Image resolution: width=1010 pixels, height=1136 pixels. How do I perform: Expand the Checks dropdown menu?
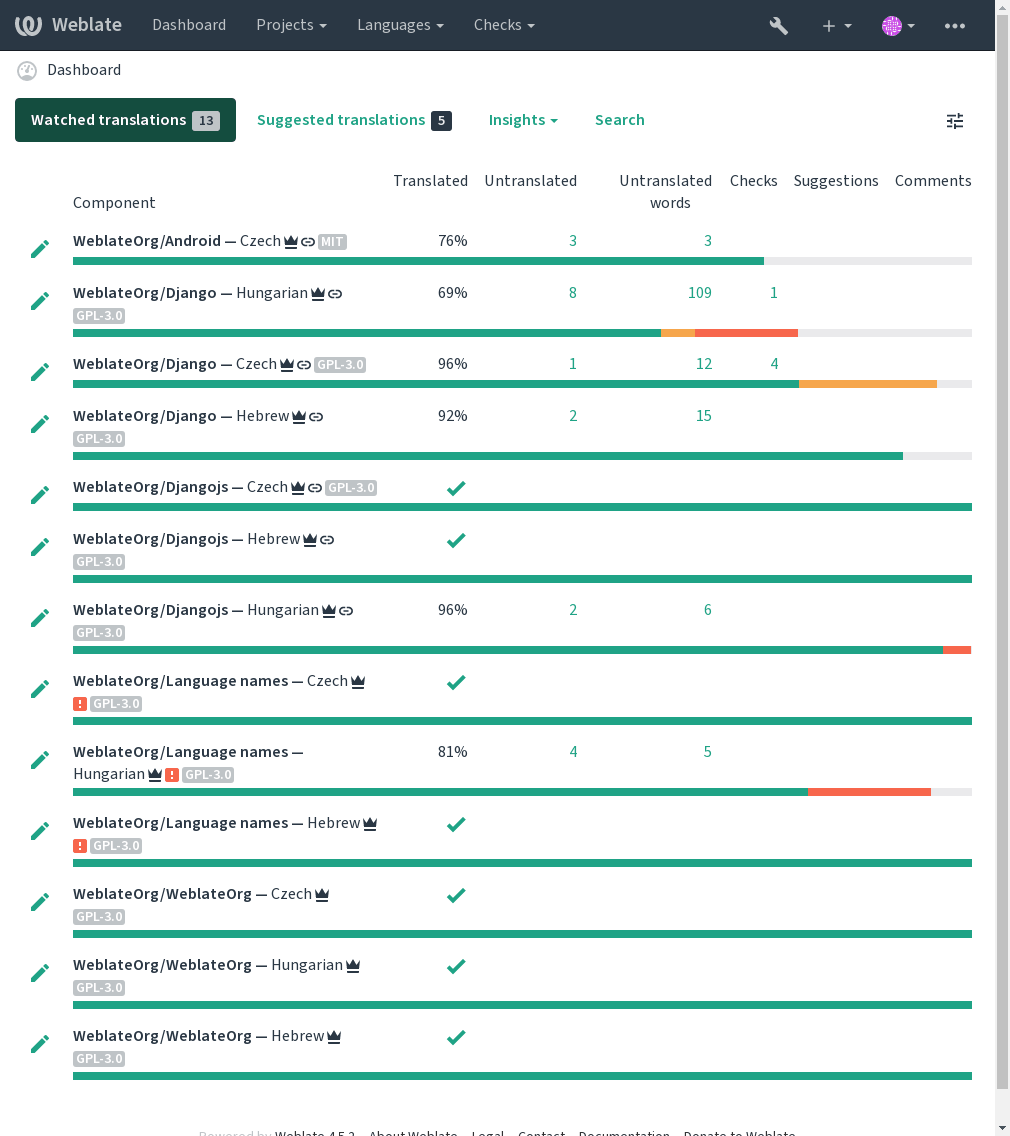point(504,25)
